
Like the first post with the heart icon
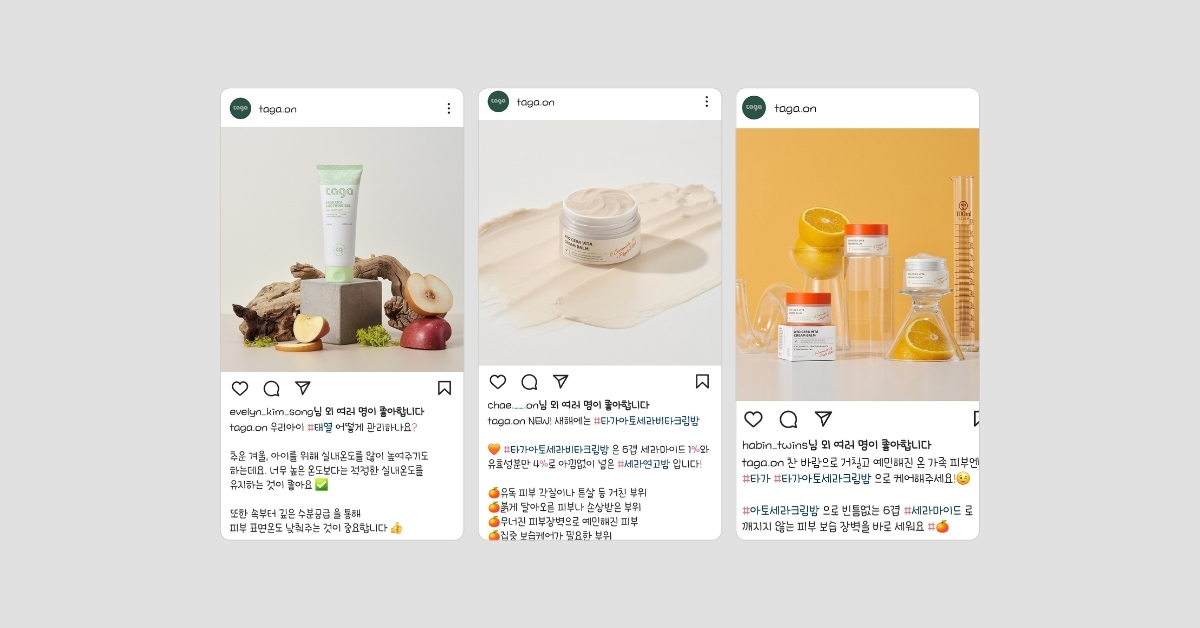(240, 388)
